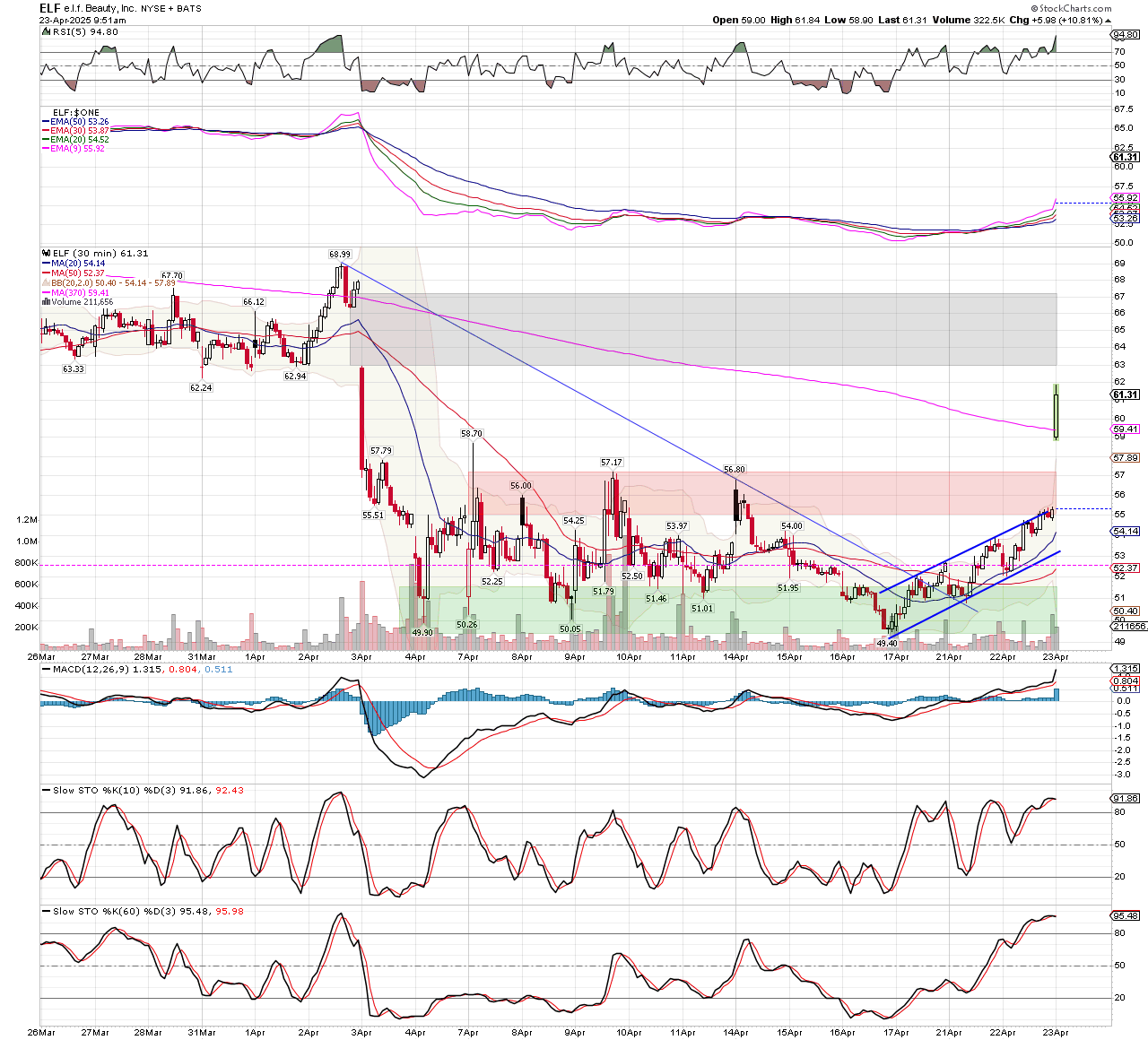Click the tall green gap-up candle on 23Apr
Image resolution: width=1148 pixels, height=1040 pixels.
1056,412
